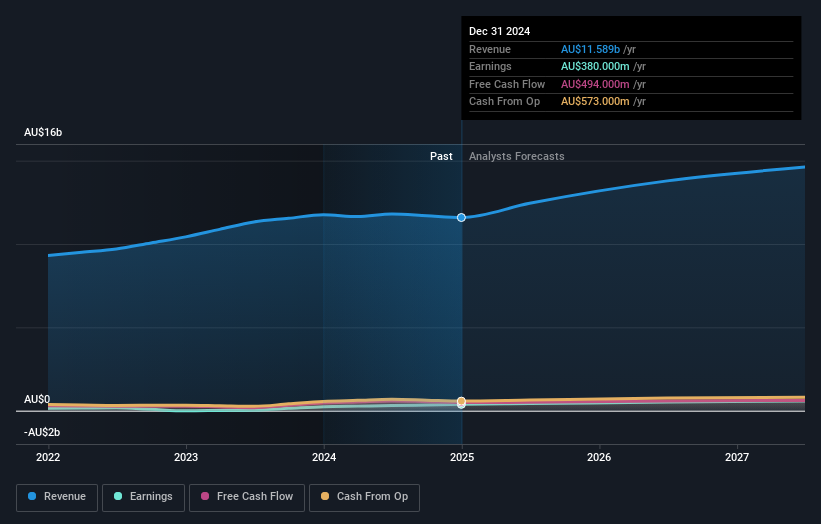
Task: Click the AU$494.000m free cash flow value
Action: [x=595, y=84]
